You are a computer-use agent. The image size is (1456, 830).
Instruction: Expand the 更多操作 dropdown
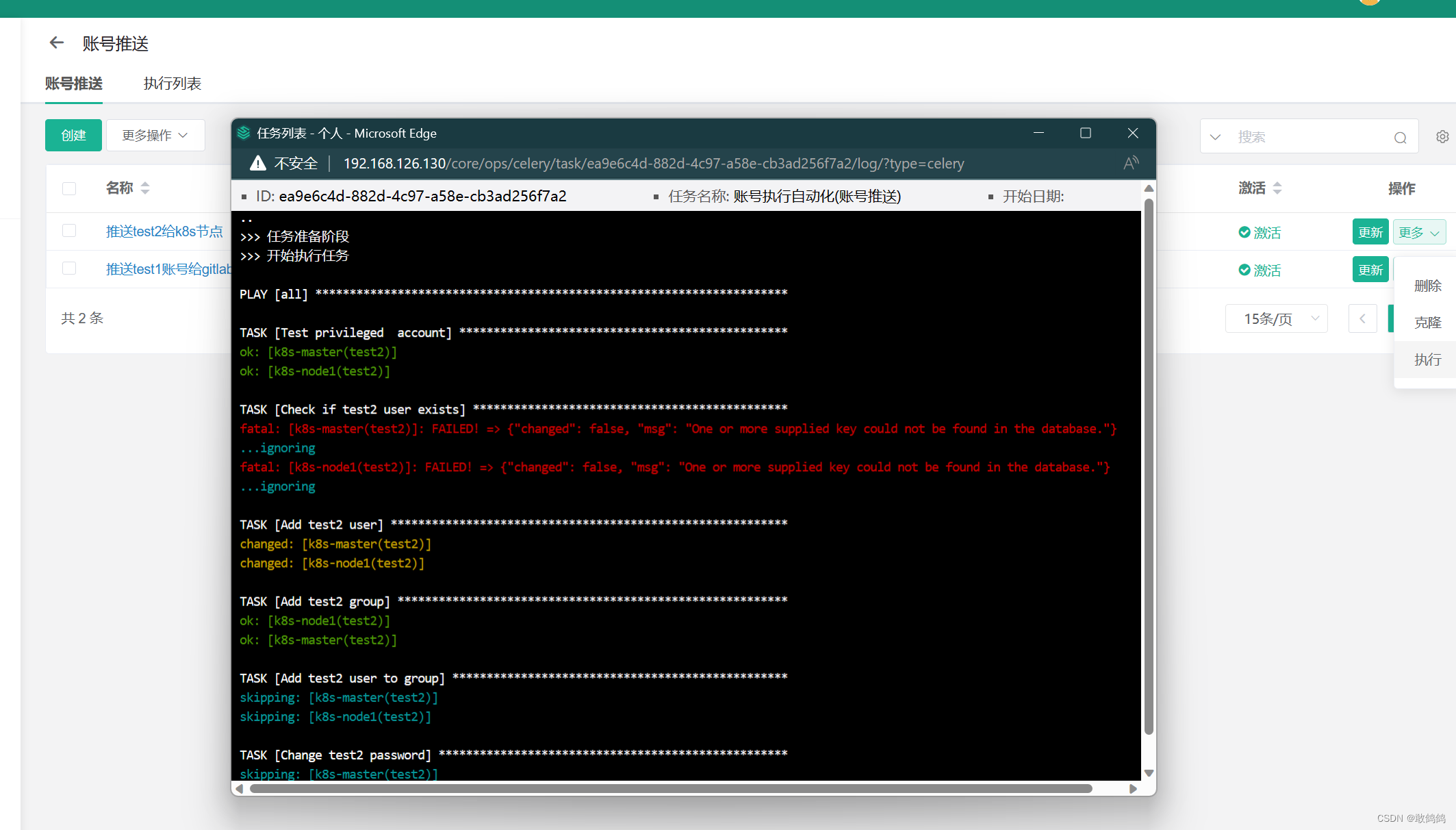tap(155, 136)
